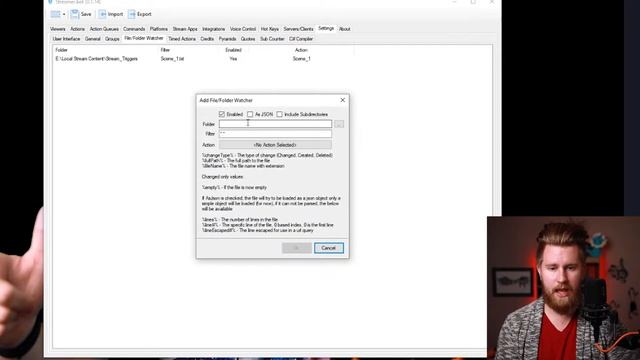Click the Export toolbar button
Image resolution: width=640 pixels, height=360 pixels.
pyautogui.click(x=140, y=14)
